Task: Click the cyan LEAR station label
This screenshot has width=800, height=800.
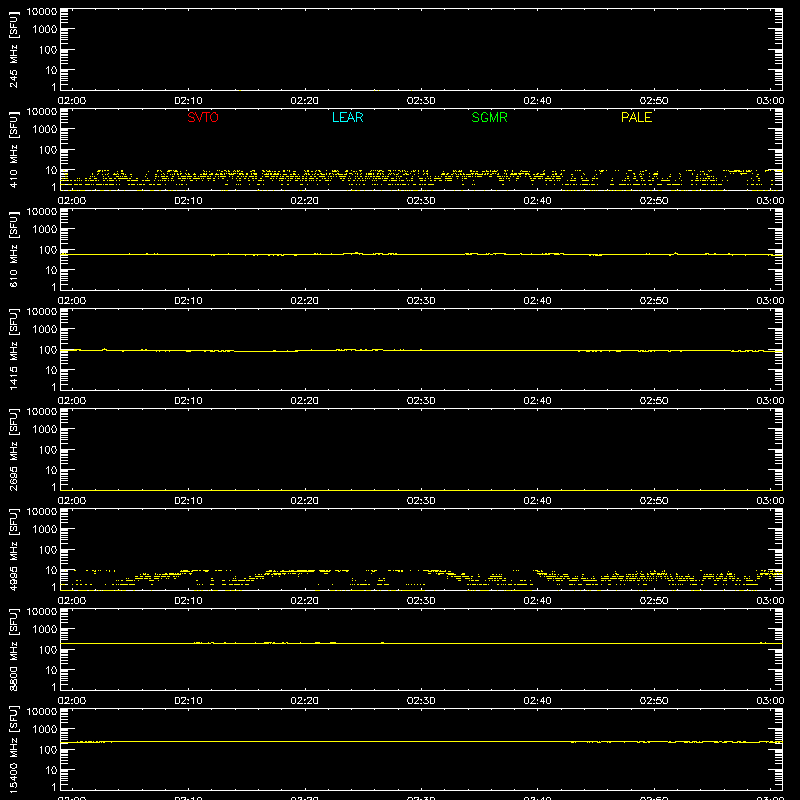Action: [x=347, y=117]
